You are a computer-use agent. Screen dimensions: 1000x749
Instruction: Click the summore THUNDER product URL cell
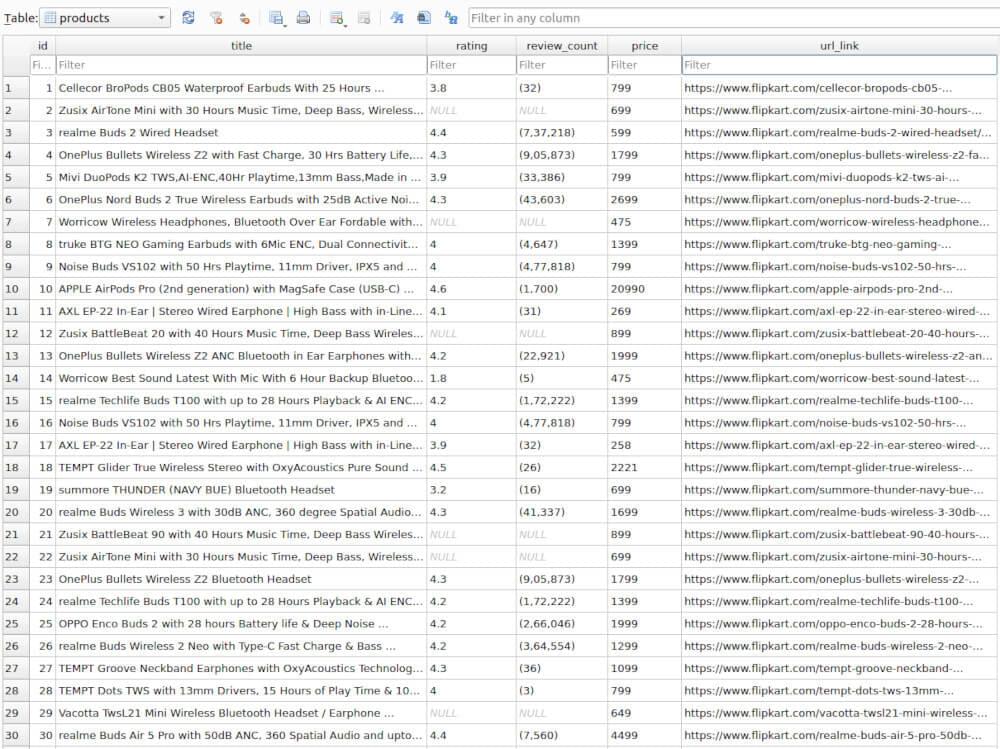coord(838,490)
